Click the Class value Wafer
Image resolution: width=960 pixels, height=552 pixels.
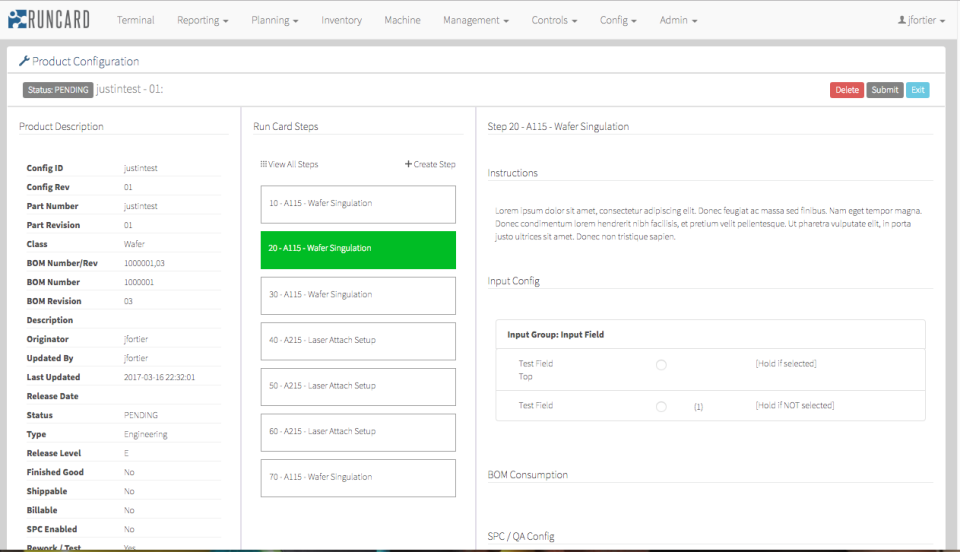(134, 244)
